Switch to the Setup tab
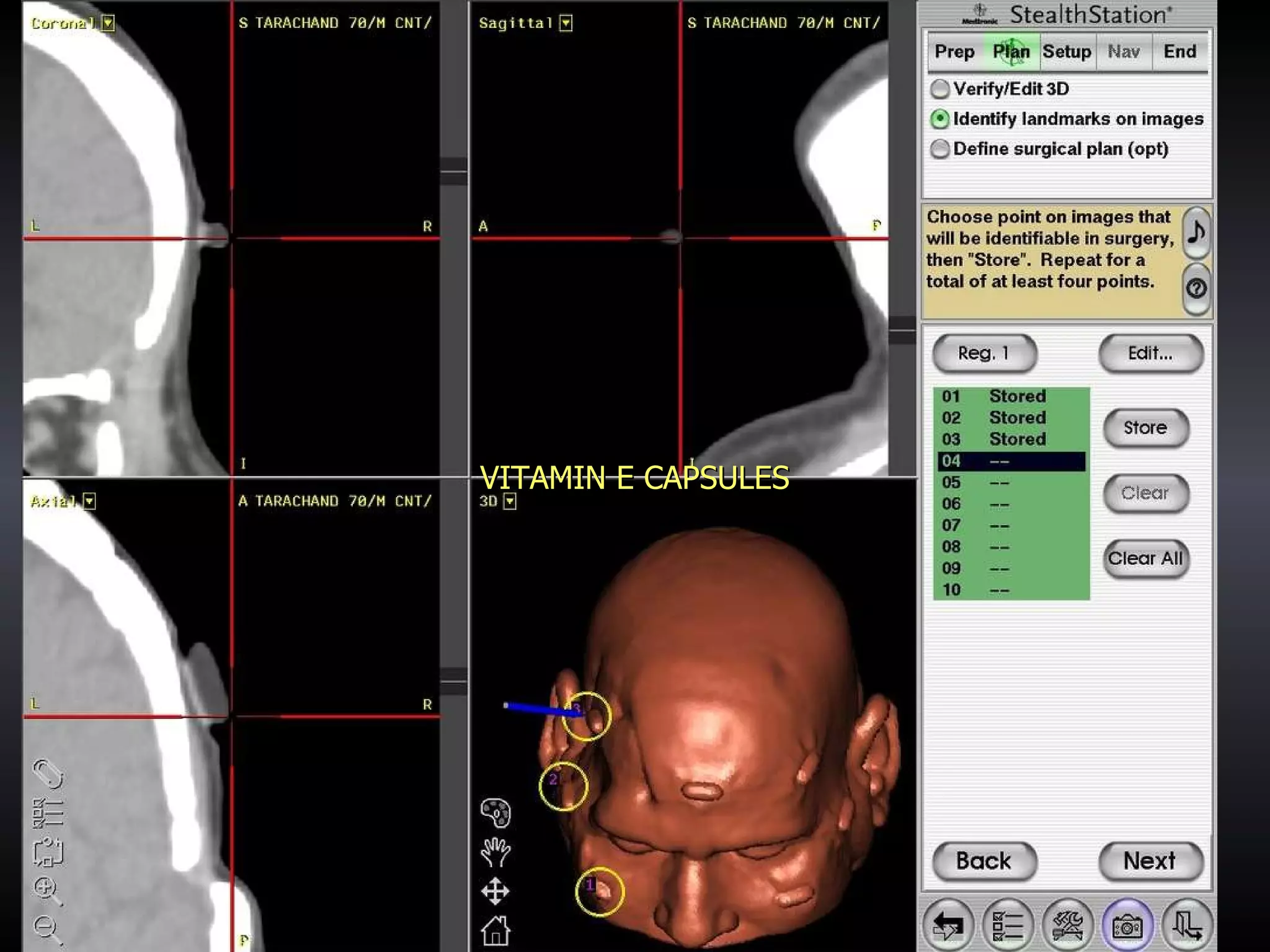This screenshot has width=1270, height=952. pos(1067,51)
